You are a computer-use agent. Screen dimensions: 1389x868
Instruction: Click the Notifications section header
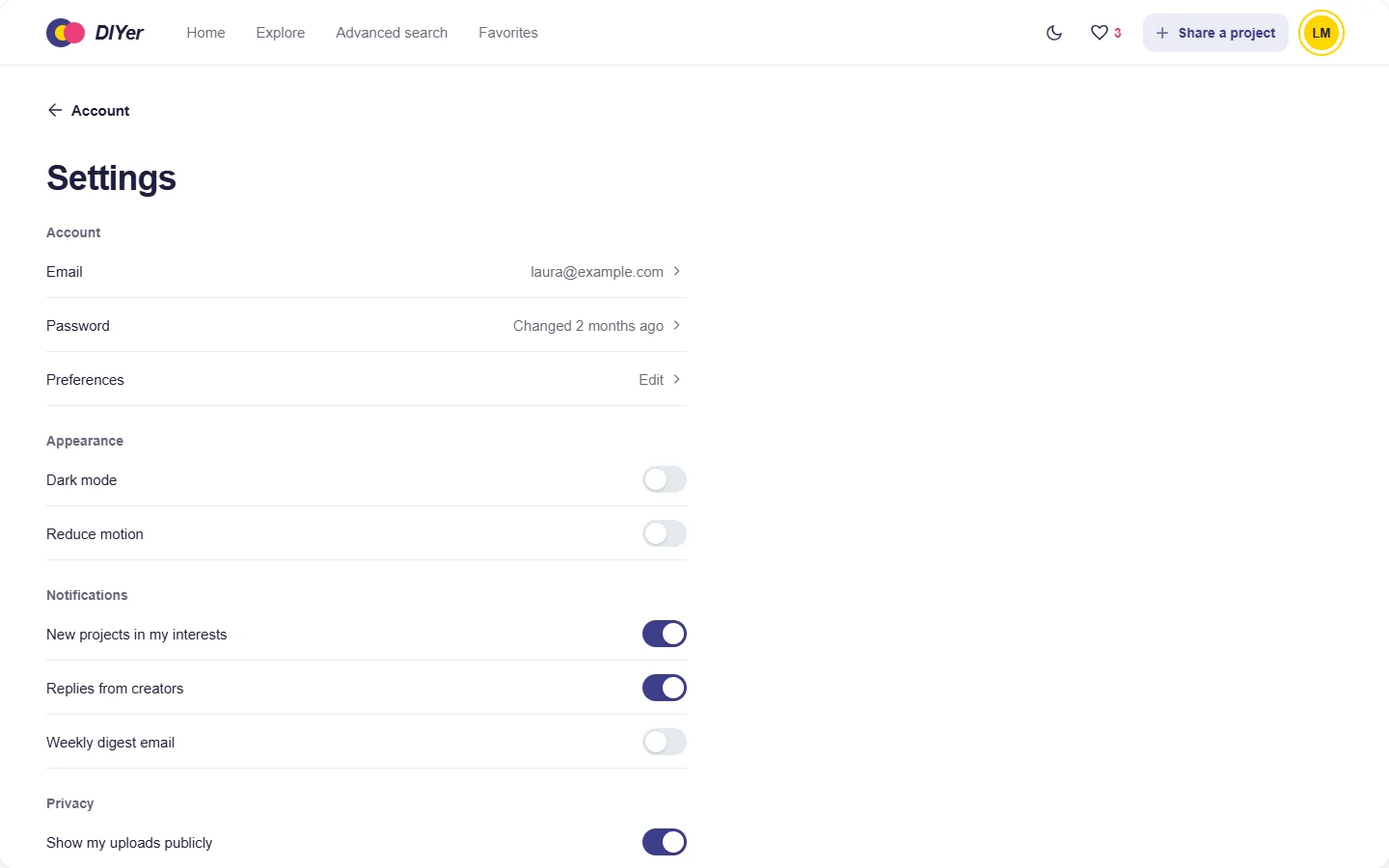(87, 595)
